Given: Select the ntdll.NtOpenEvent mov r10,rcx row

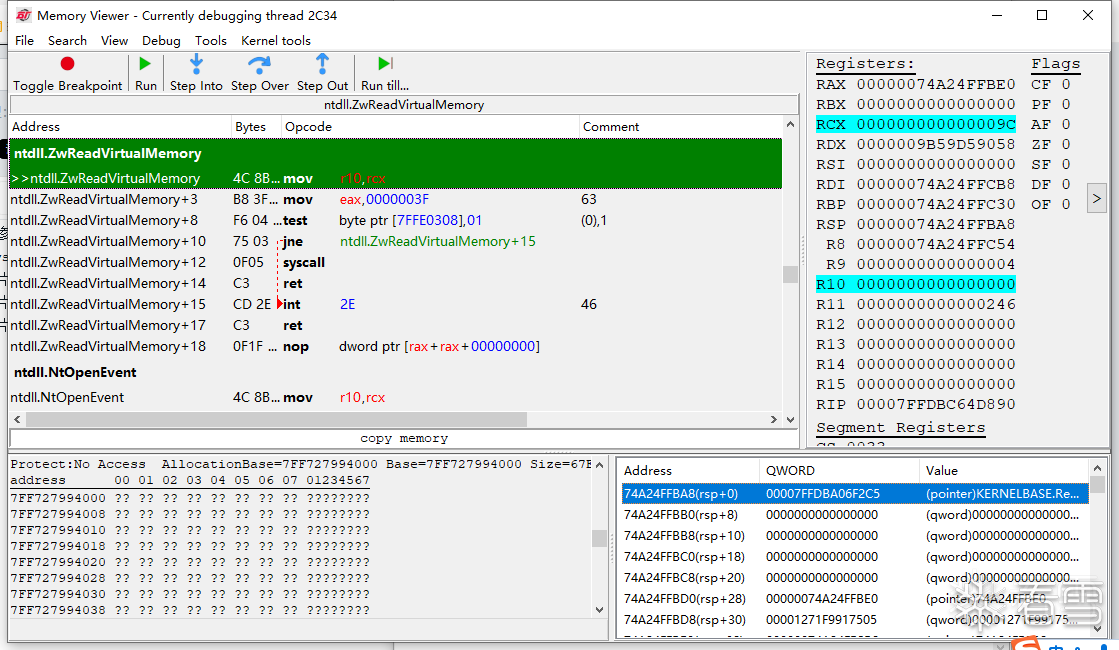Looking at the screenshot, I should click(395, 397).
